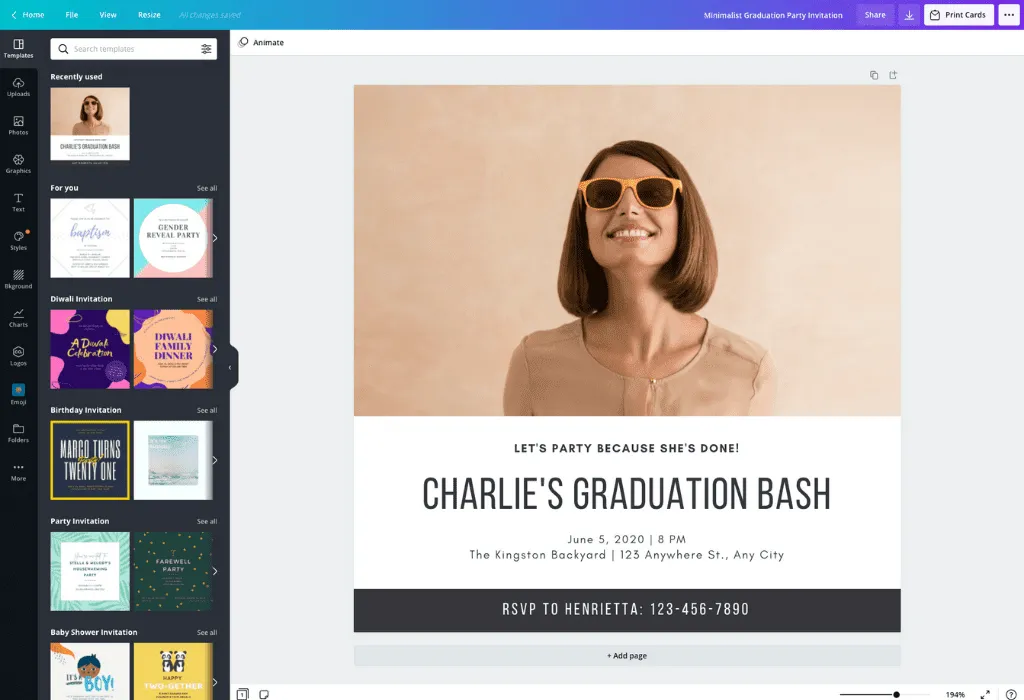Select the A Diwali Celebration template

coord(90,349)
